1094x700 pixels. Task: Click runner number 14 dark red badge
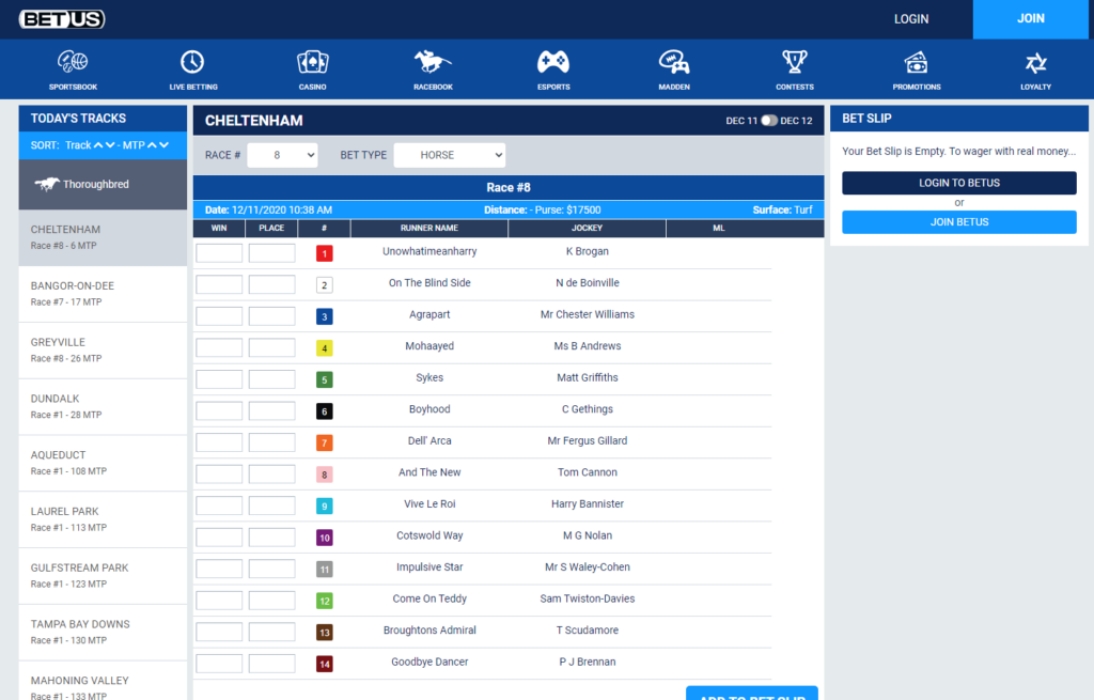coord(324,664)
